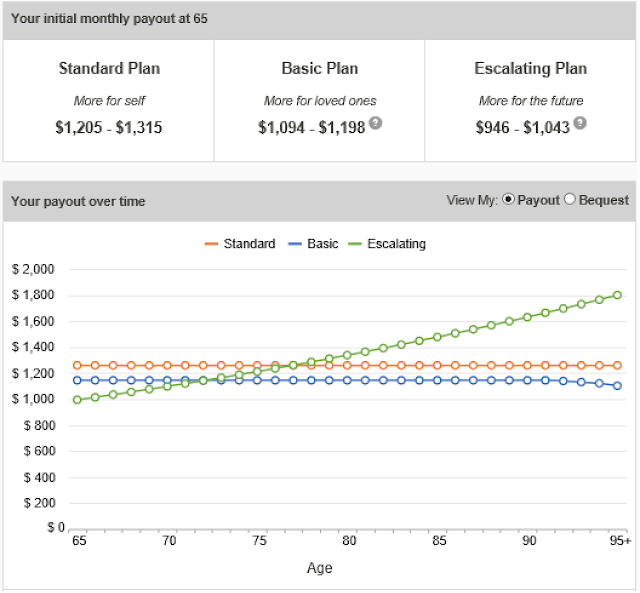The height and width of the screenshot is (593, 640).
Task: Toggle the Standard series in chart legend
Action: (240, 244)
